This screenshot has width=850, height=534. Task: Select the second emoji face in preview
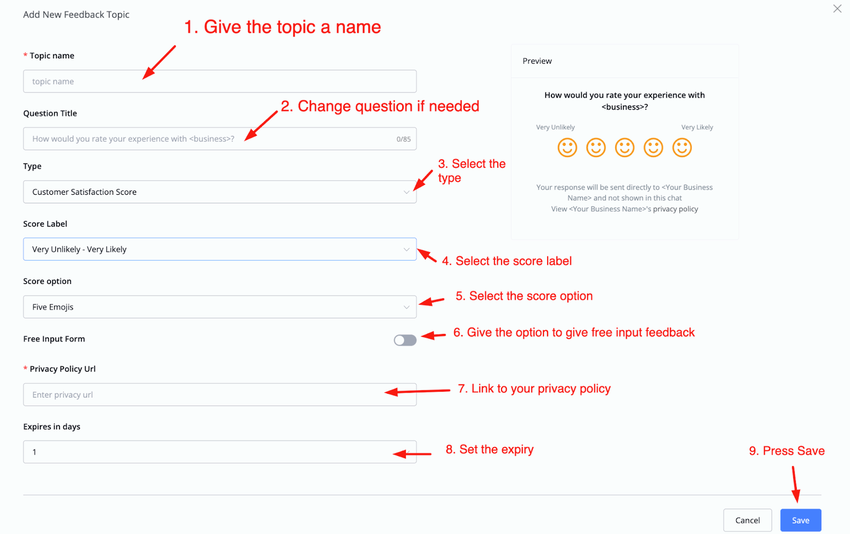tap(596, 148)
